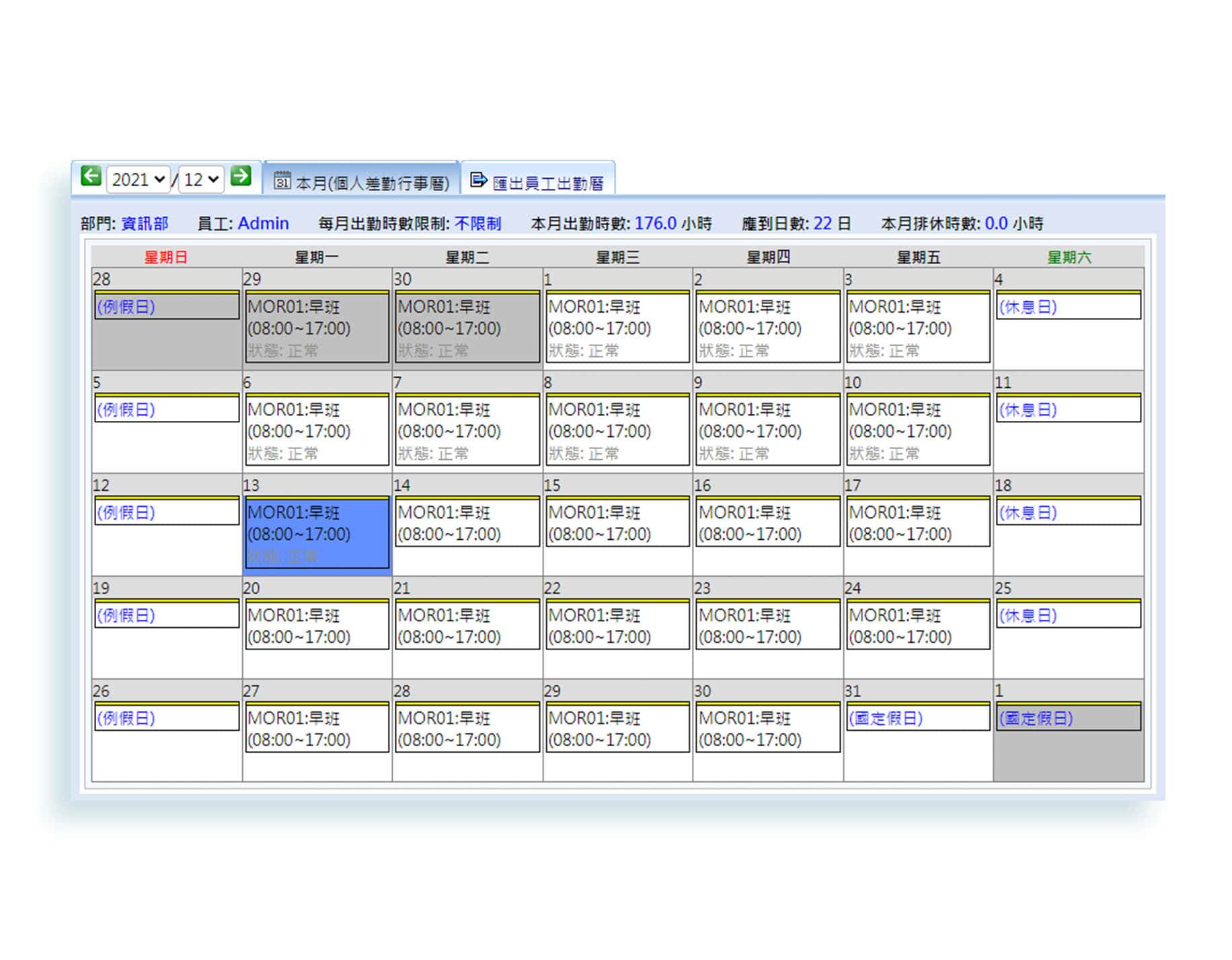
Task: Select the MOR01 shift on November 29
Action: [x=317, y=327]
